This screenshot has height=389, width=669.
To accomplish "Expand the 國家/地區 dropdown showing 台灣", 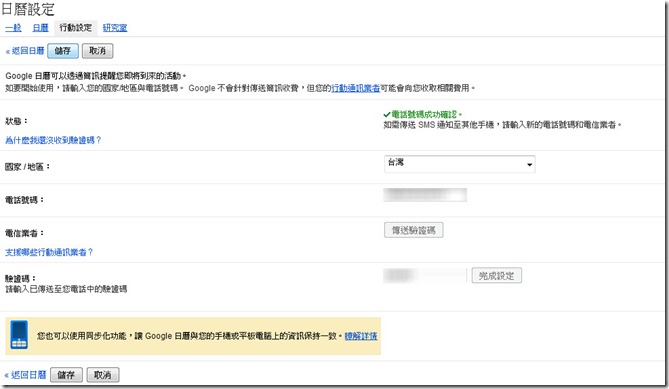I will pyautogui.click(x=460, y=164).
